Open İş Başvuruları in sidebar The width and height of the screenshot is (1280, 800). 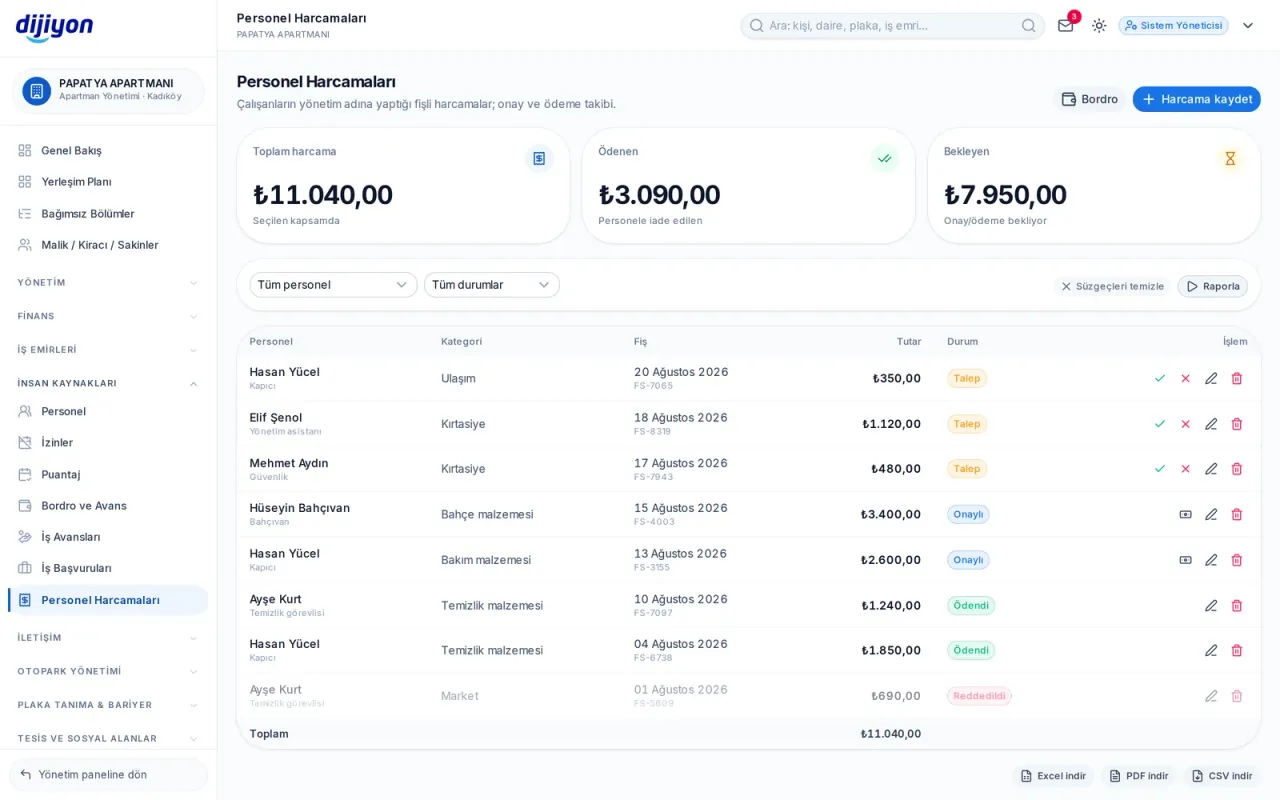coord(108,568)
